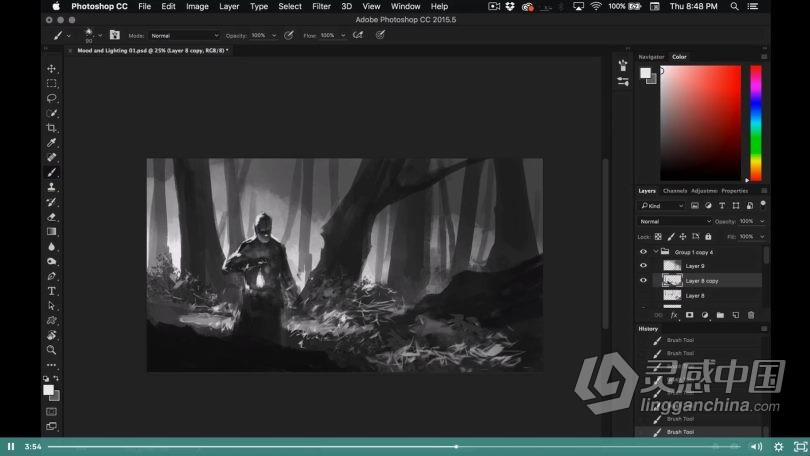Toggle Lock transparent pixels icon
The width and height of the screenshot is (810, 456).
point(658,237)
